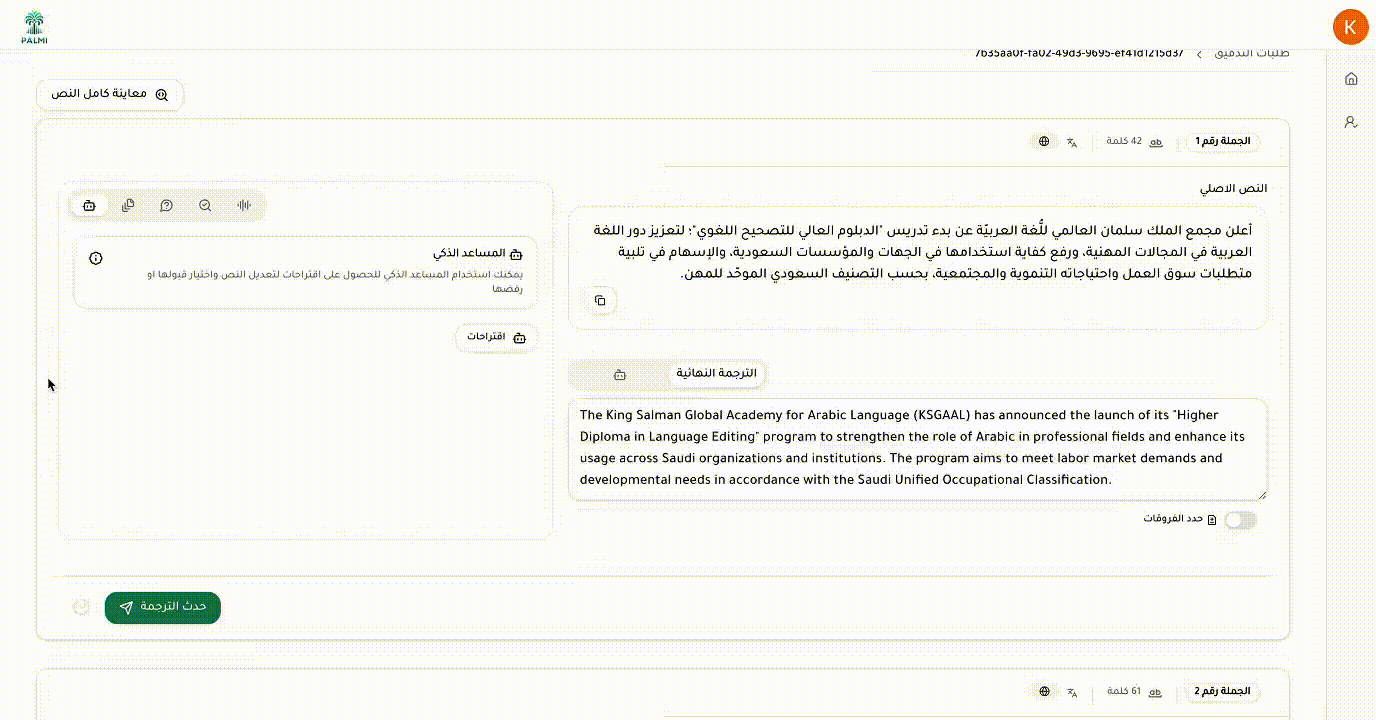Toggle the حدد الفروقات differences switch
The width and height of the screenshot is (1376, 720).
pyautogui.click(x=1240, y=520)
